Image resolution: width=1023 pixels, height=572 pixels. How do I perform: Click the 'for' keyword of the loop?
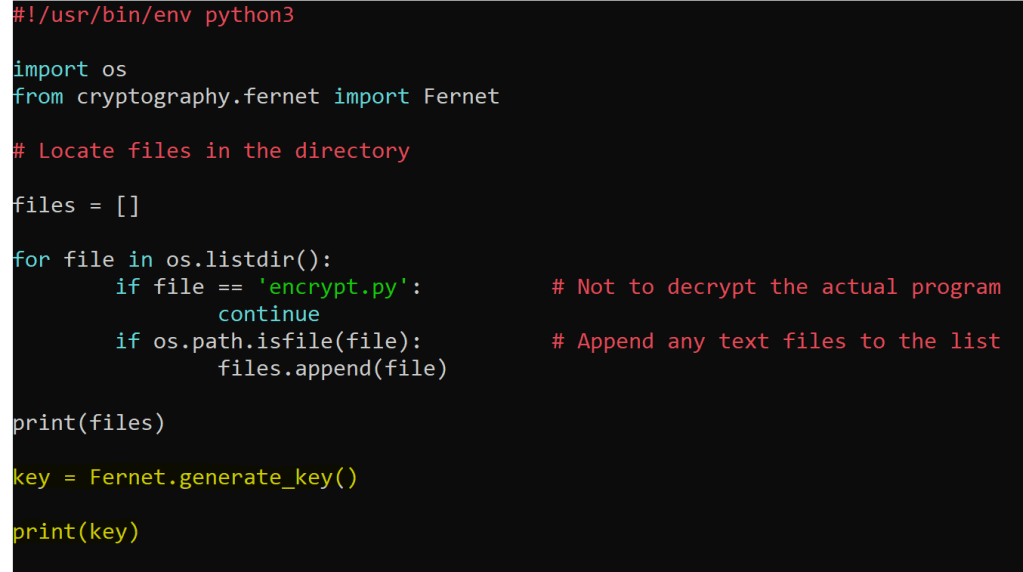(x=31, y=260)
